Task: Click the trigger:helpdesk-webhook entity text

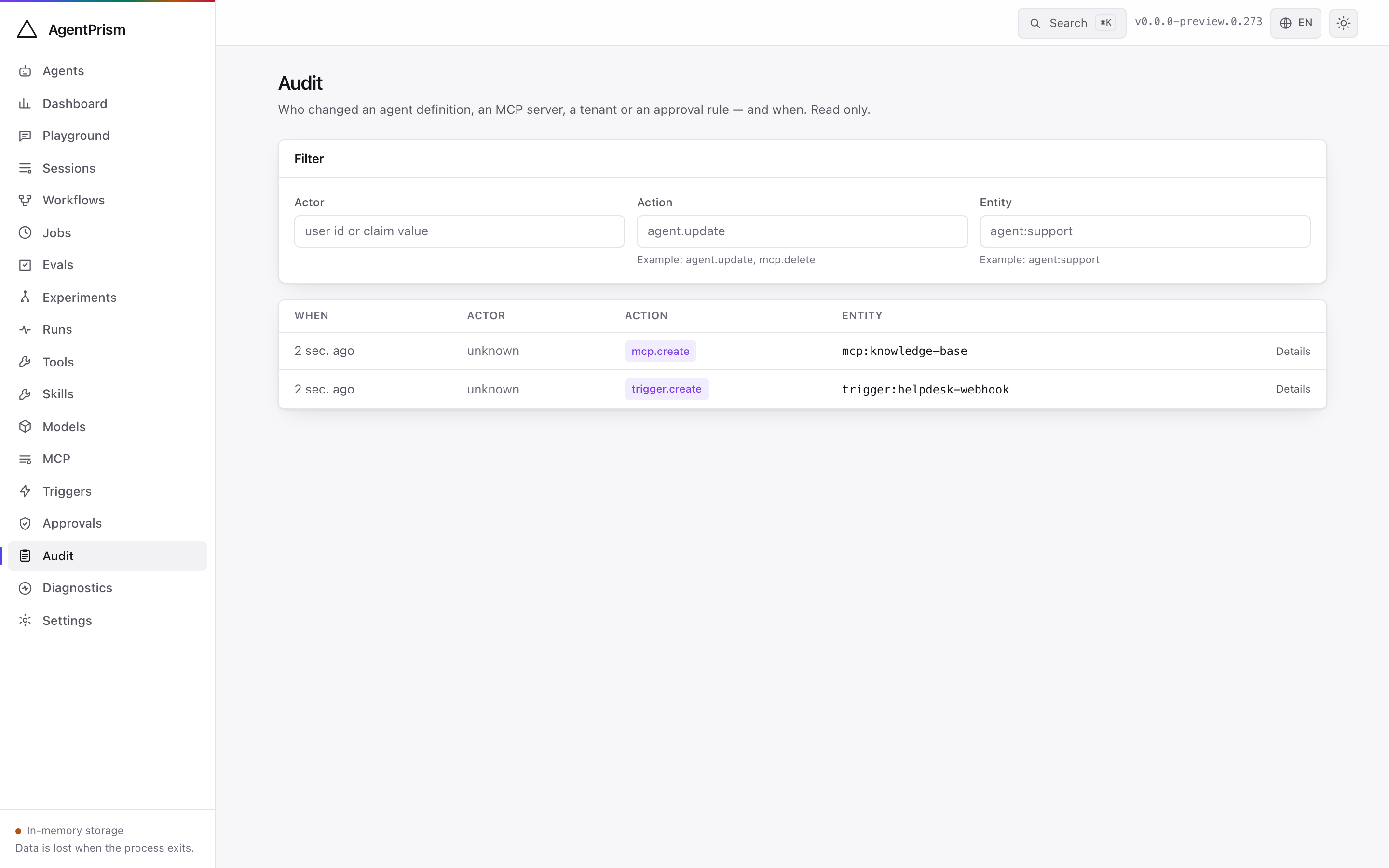Action: click(x=925, y=390)
